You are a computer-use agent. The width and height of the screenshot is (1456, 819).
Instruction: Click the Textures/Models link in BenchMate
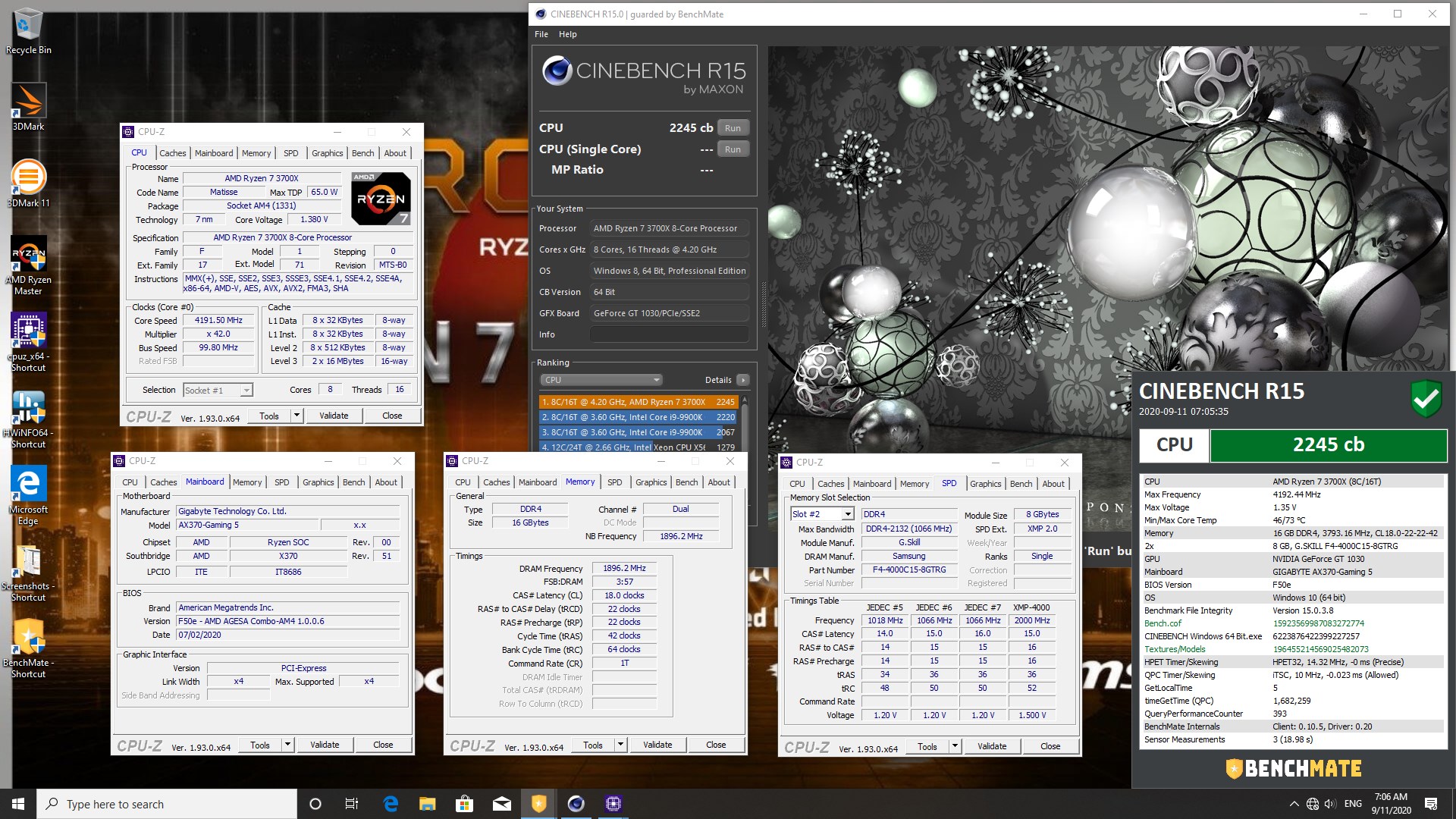(1175, 649)
